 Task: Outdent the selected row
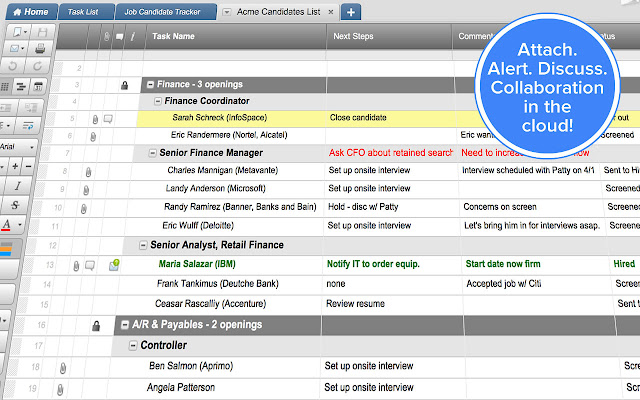7,108
